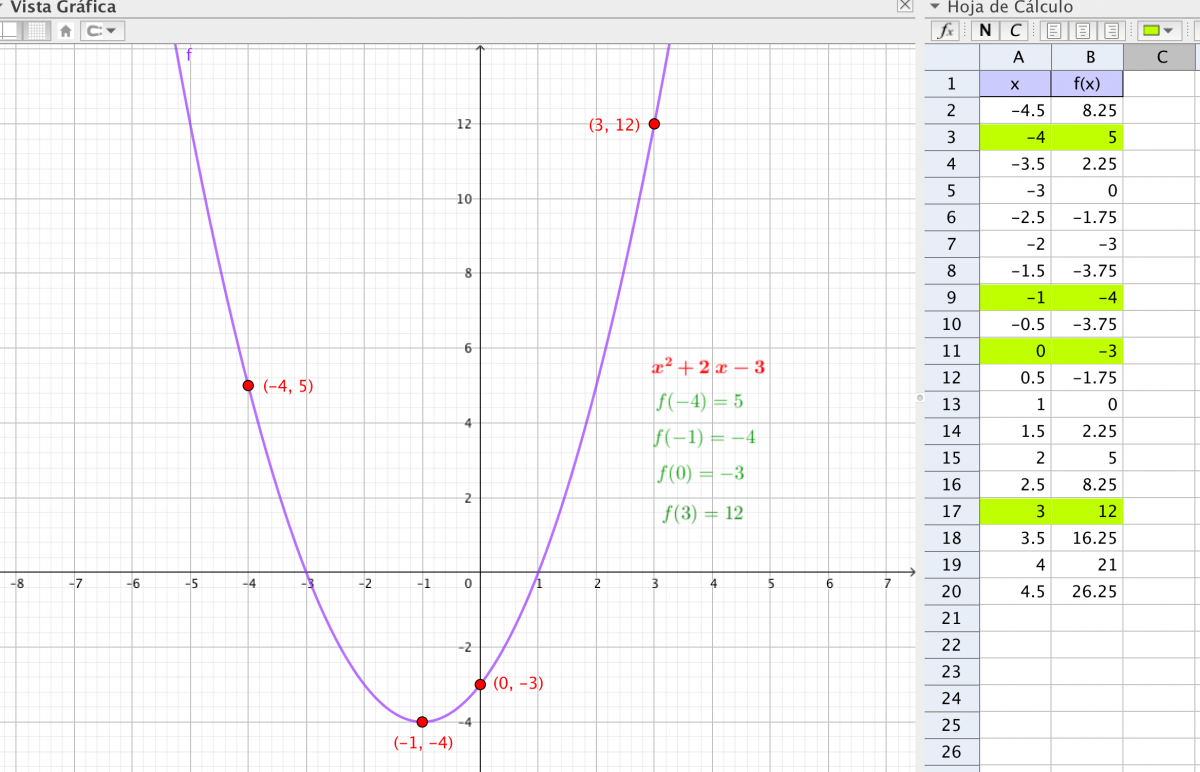Click the home default view icon
This screenshot has width=1200, height=772.
tap(66, 30)
